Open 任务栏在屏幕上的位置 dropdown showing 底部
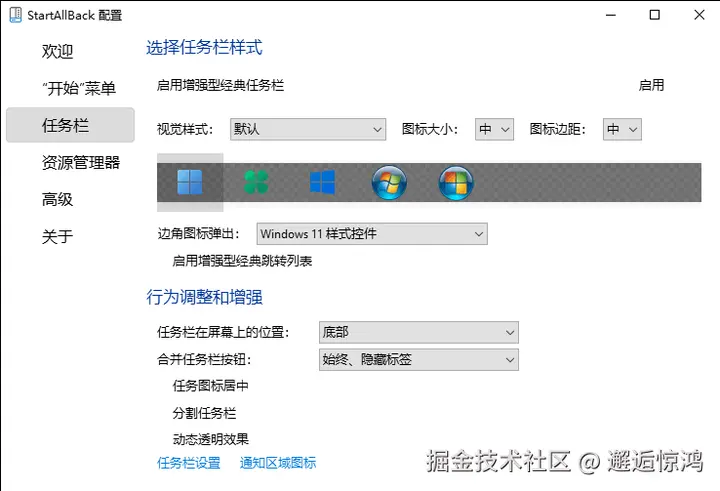This screenshot has width=720, height=491. coord(419,332)
